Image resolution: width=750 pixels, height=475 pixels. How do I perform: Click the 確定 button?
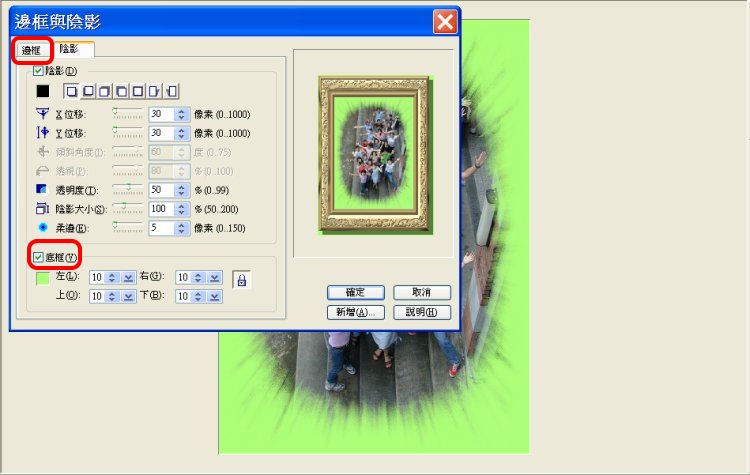[356, 292]
